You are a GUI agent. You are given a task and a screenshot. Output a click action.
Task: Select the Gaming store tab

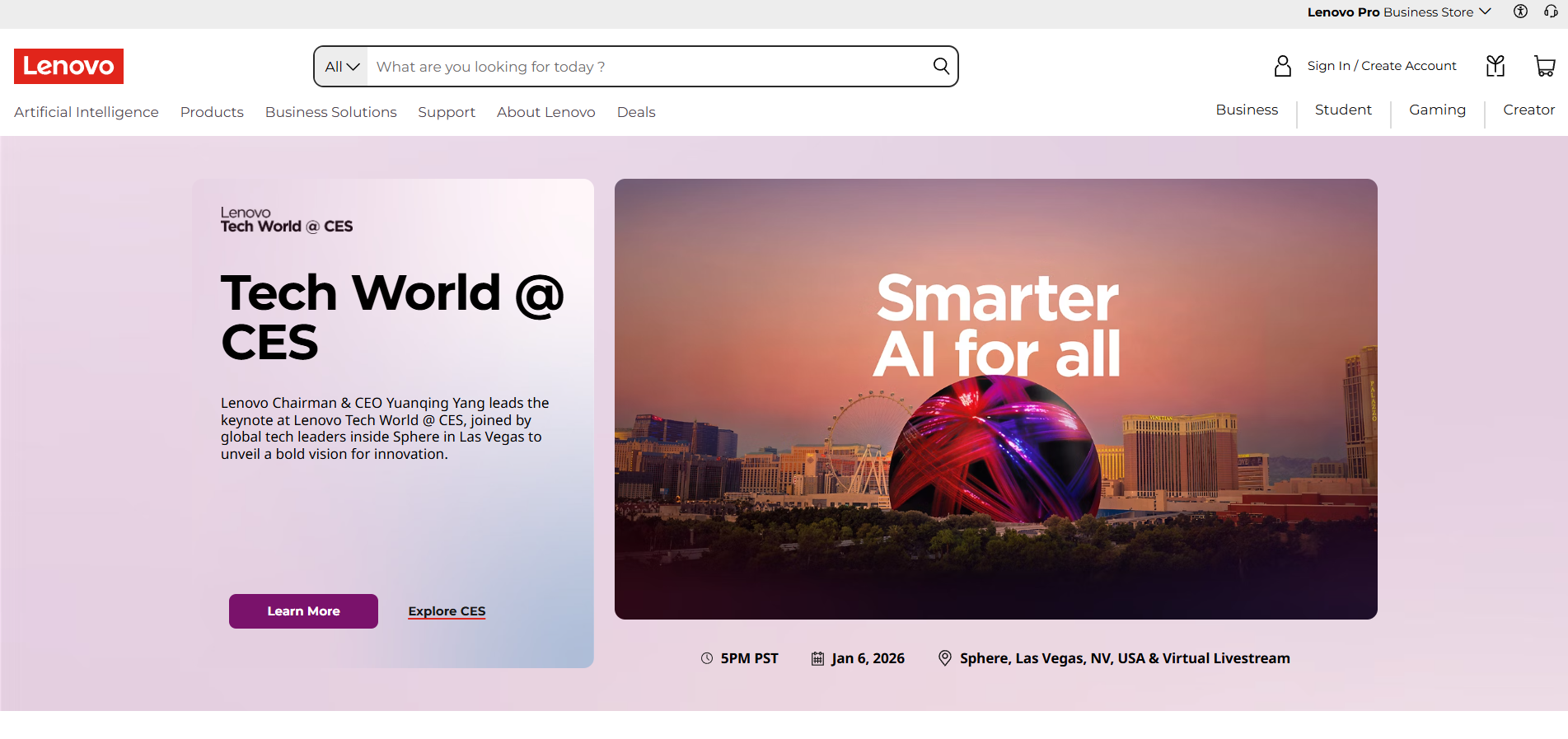(1437, 110)
